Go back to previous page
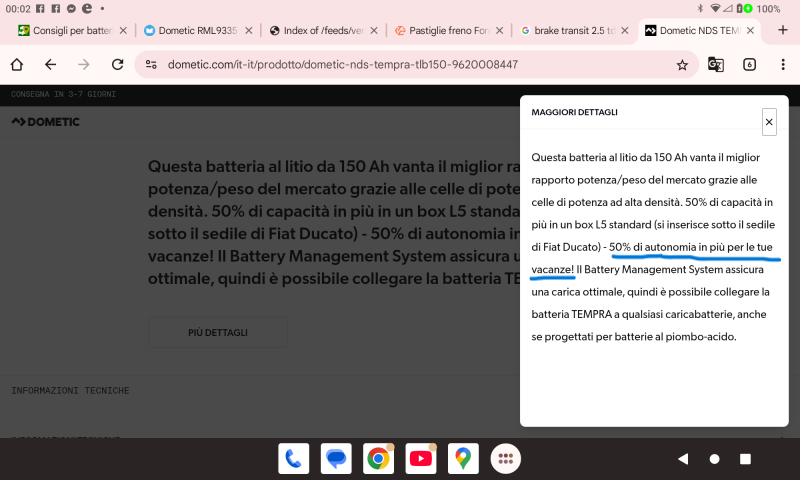This screenshot has height=480, width=800. pyautogui.click(x=50, y=65)
